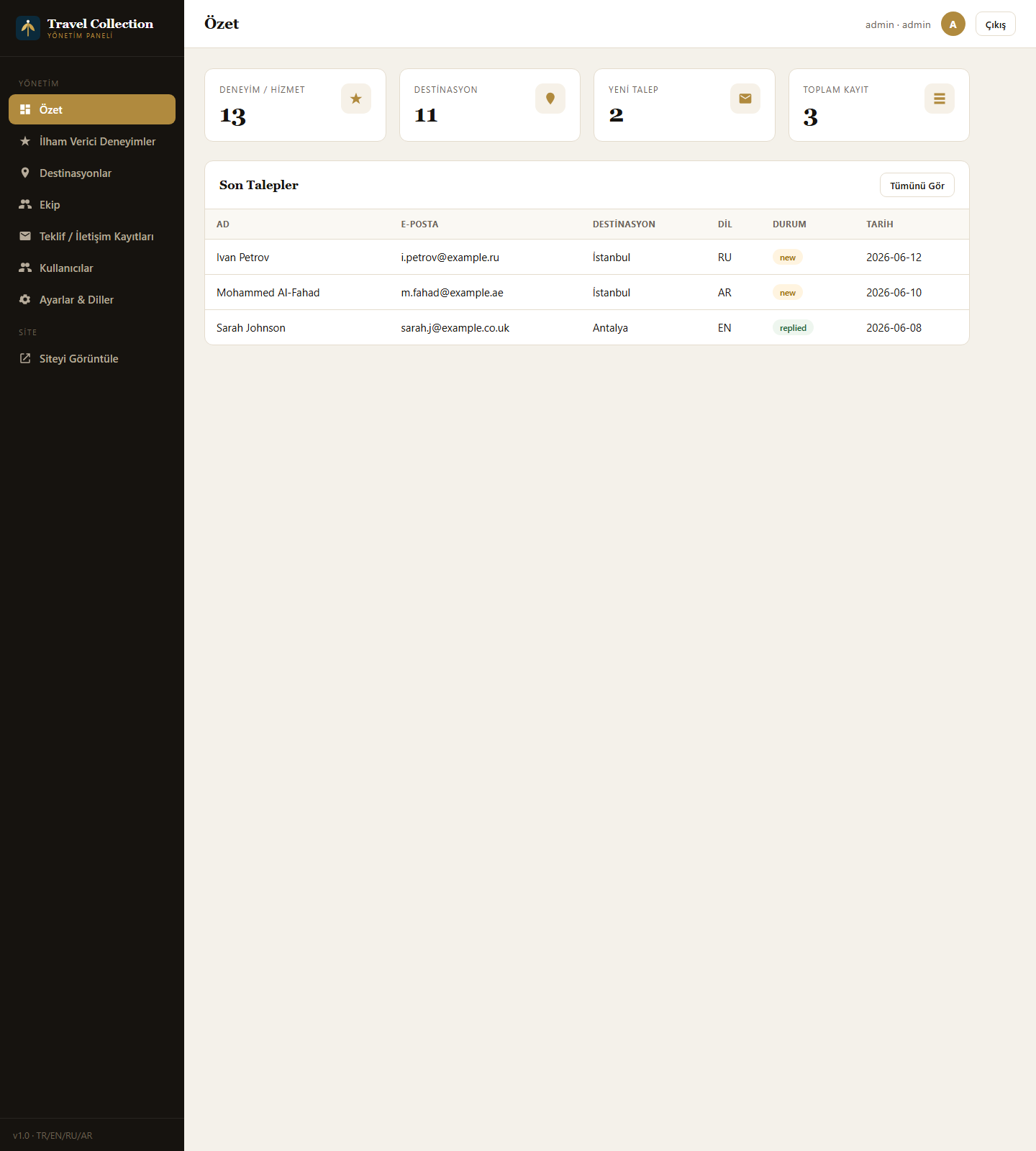Click the DESTİNASYON column header
Image resolution: width=1036 pixels, height=1151 pixels.
tap(624, 224)
